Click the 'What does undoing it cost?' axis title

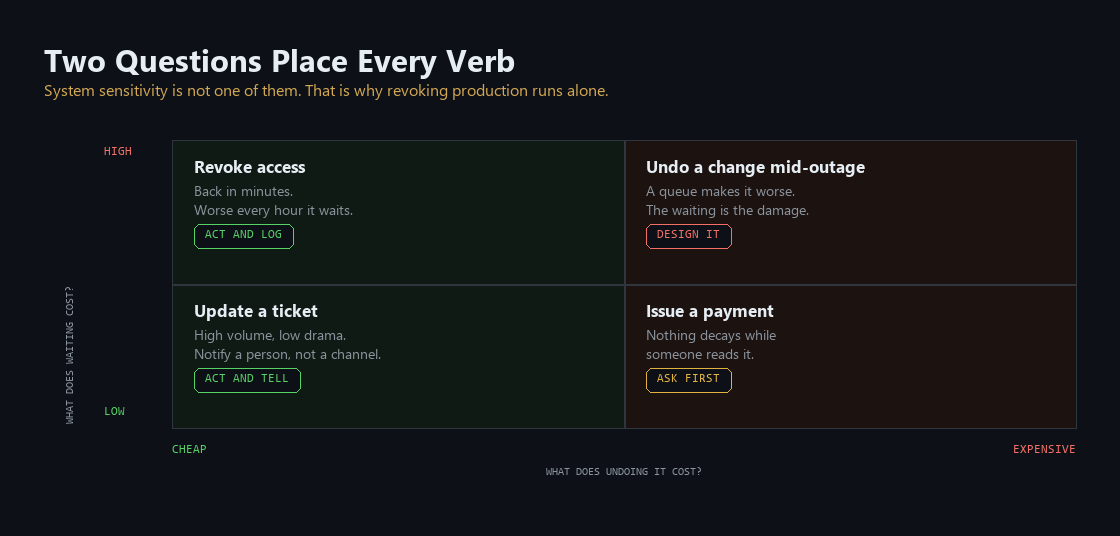624,472
